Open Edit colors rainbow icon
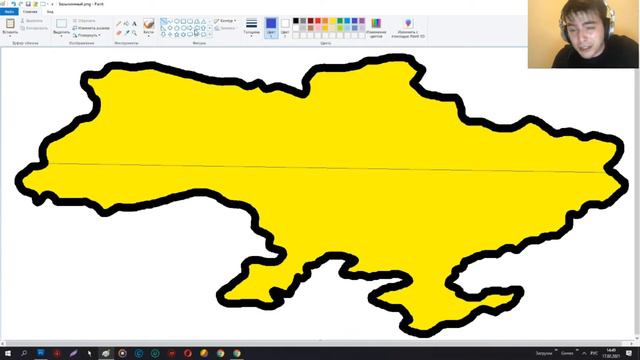 (376, 23)
